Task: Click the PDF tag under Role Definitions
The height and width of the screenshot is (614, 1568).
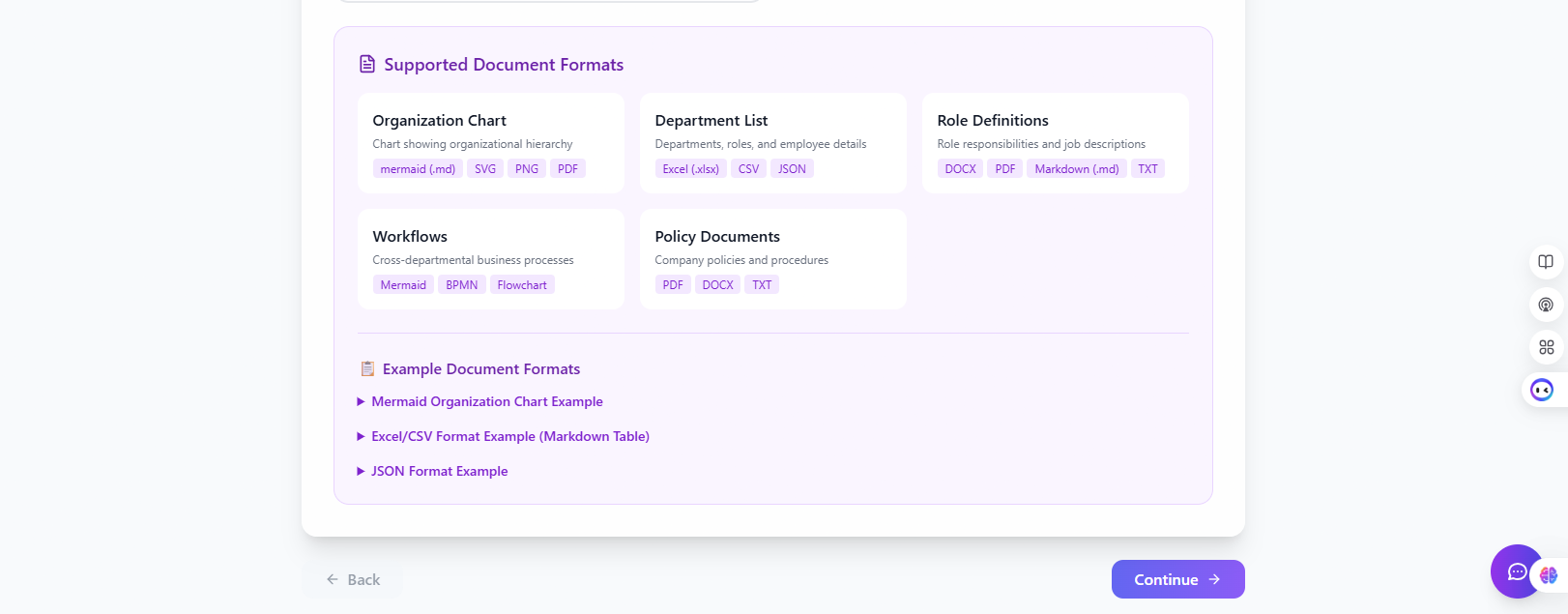Action: click(x=1005, y=168)
